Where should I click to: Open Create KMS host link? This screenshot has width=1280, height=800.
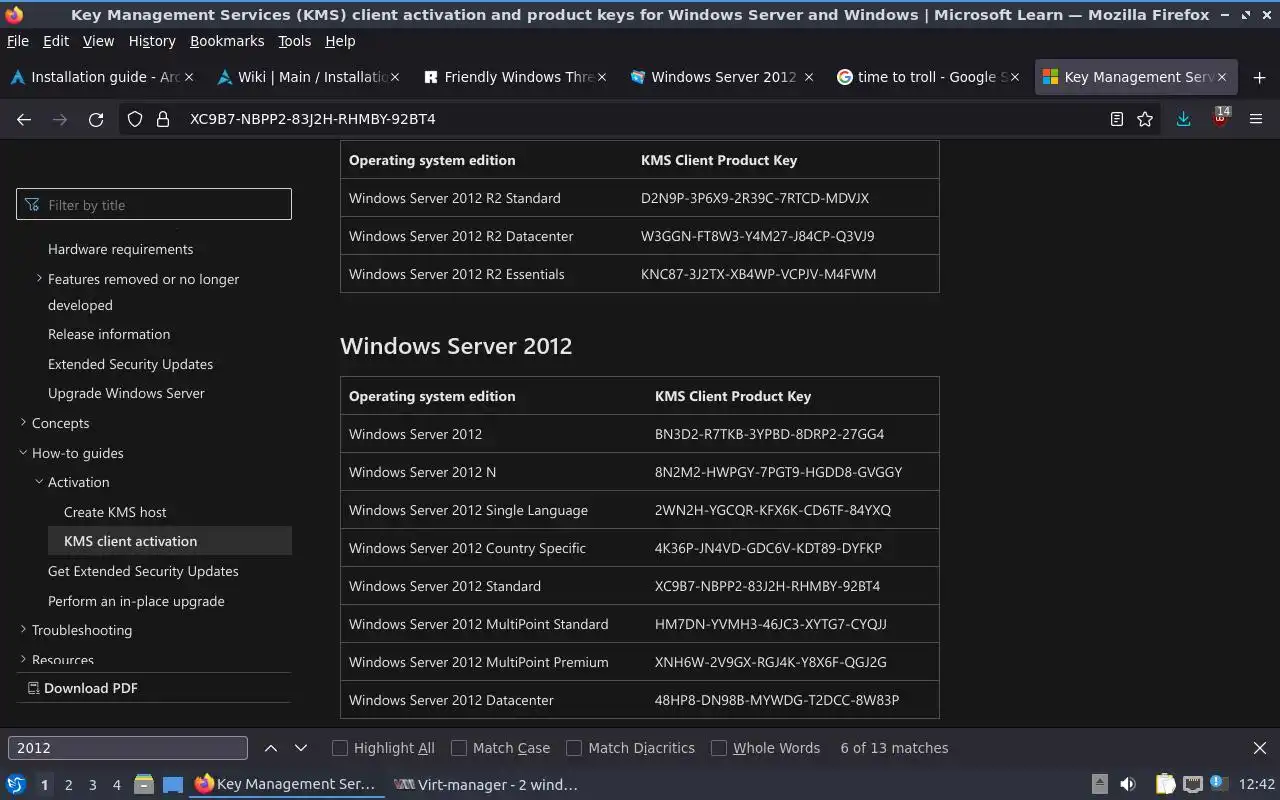pos(115,512)
